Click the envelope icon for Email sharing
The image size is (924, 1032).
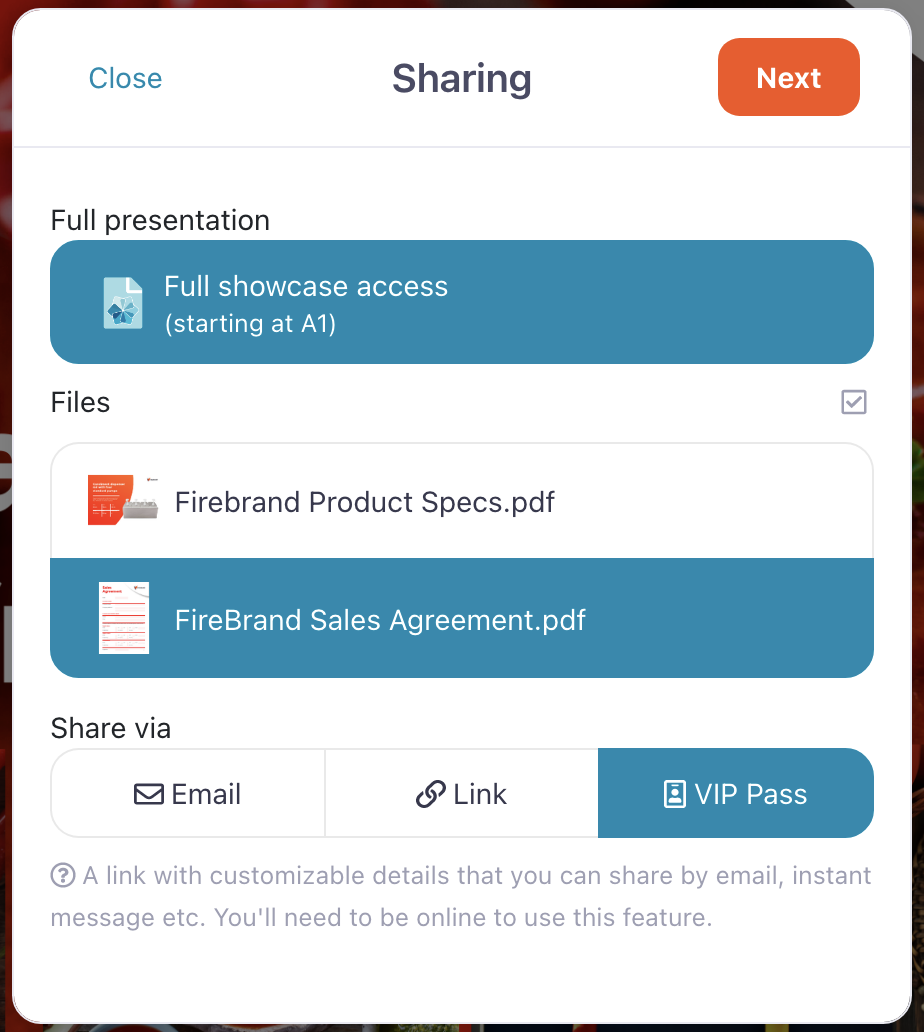coord(149,795)
